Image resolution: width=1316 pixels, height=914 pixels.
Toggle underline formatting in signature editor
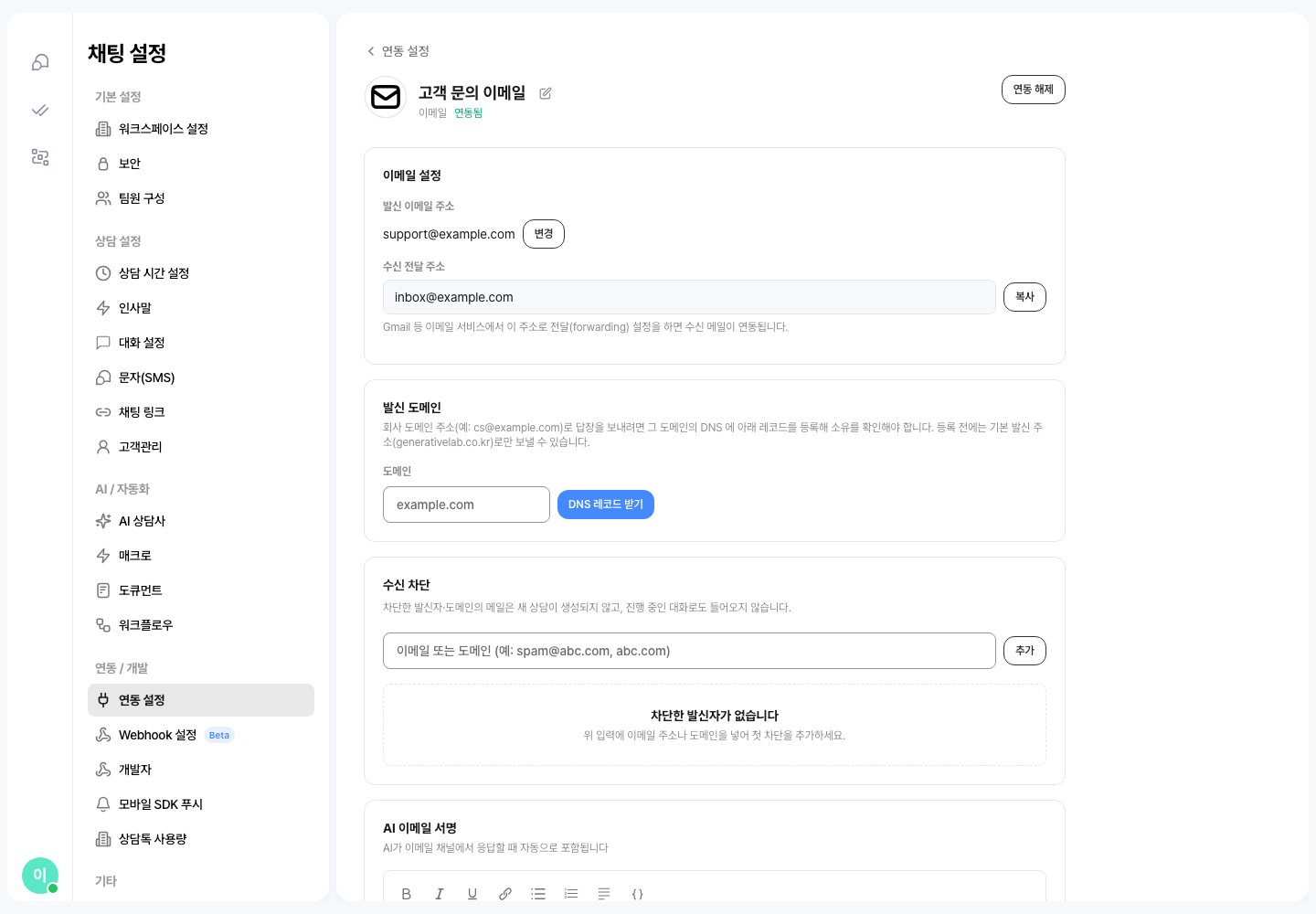tap(472, 894)
